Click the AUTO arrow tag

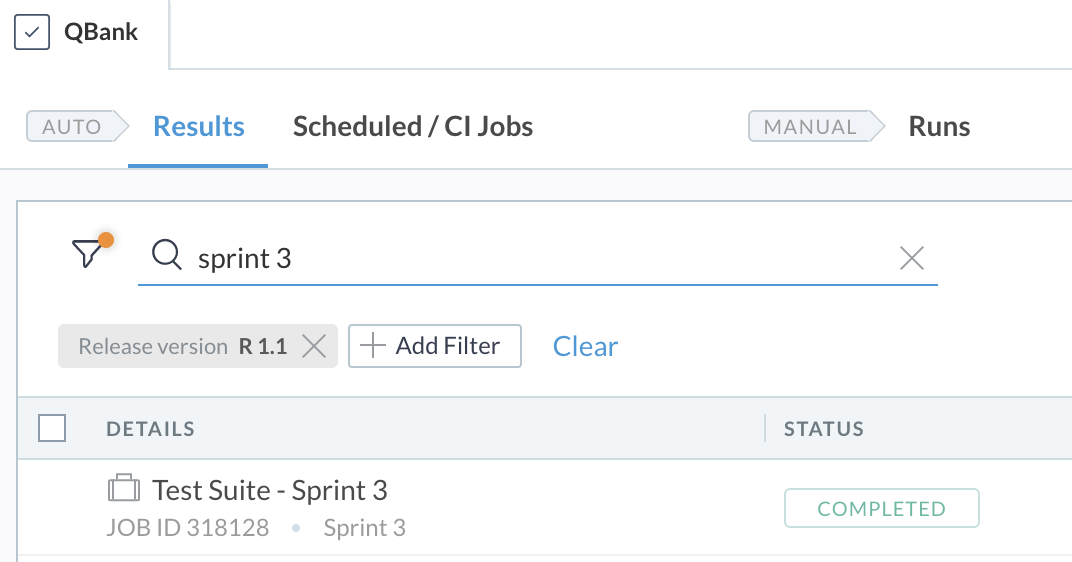tap(77, 126)
